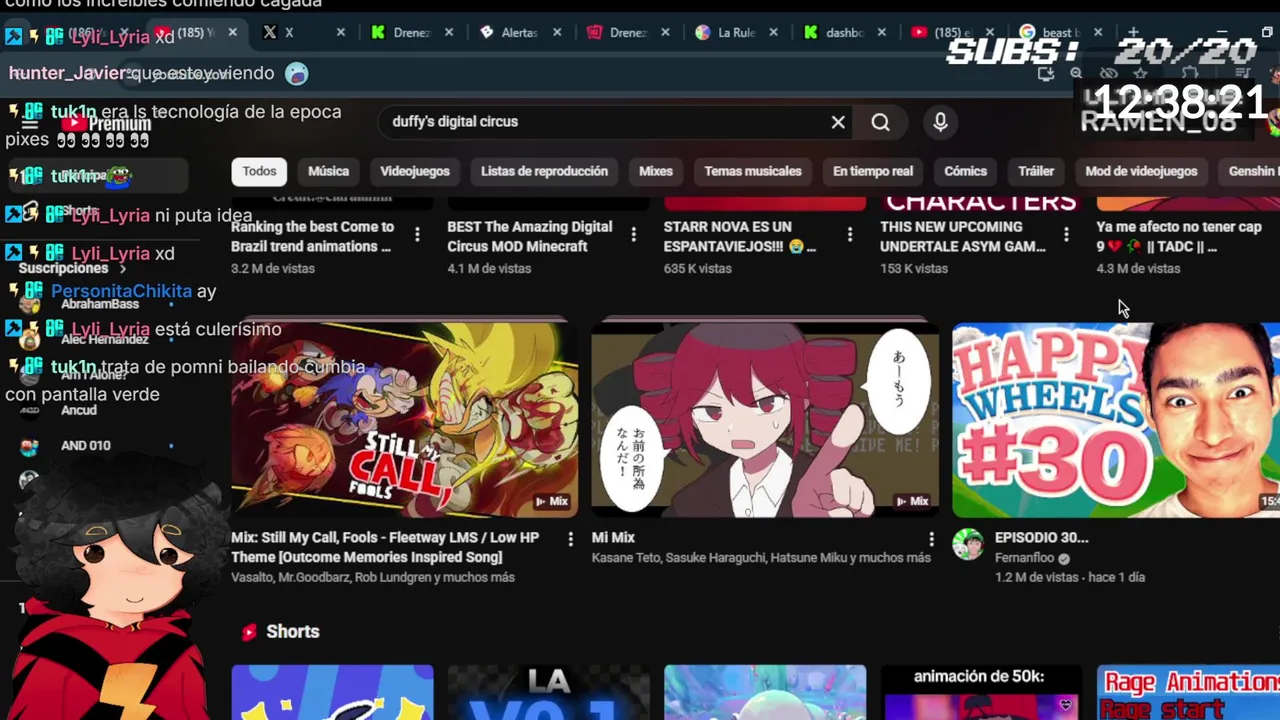Open options for "STARR NOVA ES UN ESPANTAVIEJOS" video
The height and width of the screenshot is (720, 1280).
tap(849, 234)
